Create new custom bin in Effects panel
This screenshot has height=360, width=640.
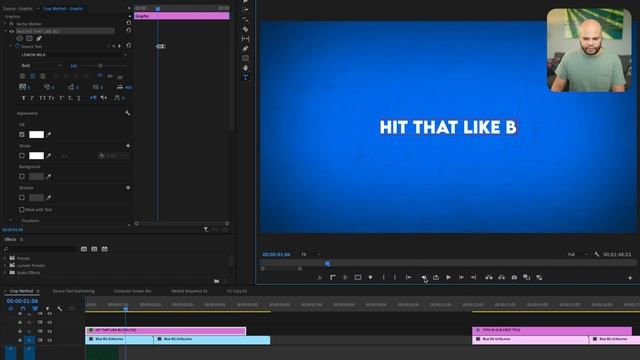click(216, 281)
